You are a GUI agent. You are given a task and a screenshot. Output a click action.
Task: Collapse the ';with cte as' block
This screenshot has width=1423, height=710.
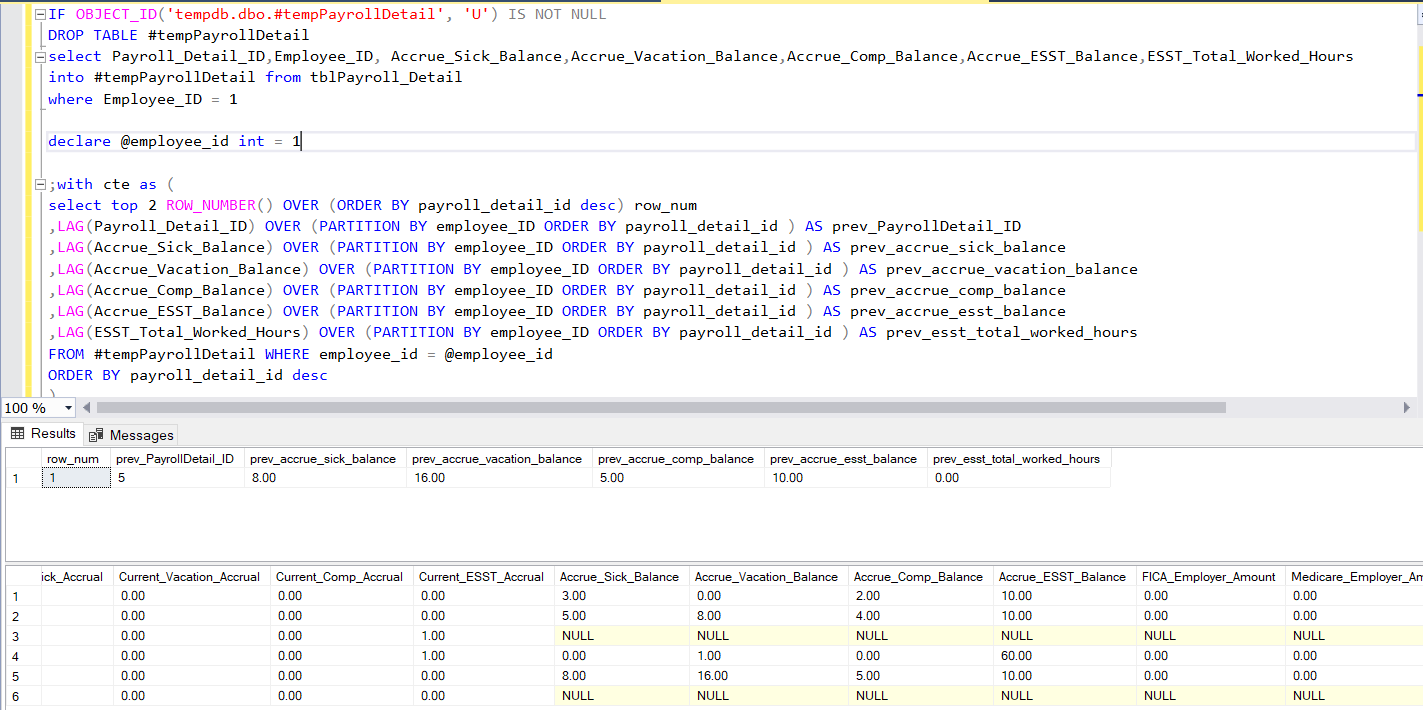point(40,185)
